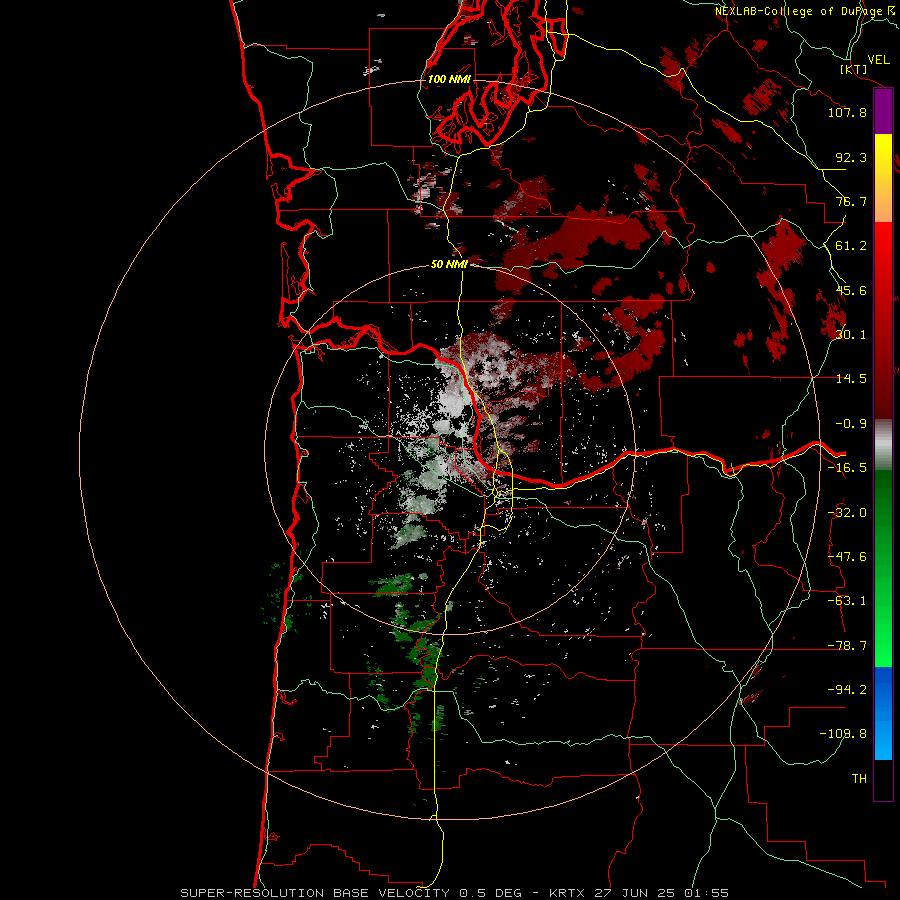Click the 107.8 velocity scale value

(847, 112)
